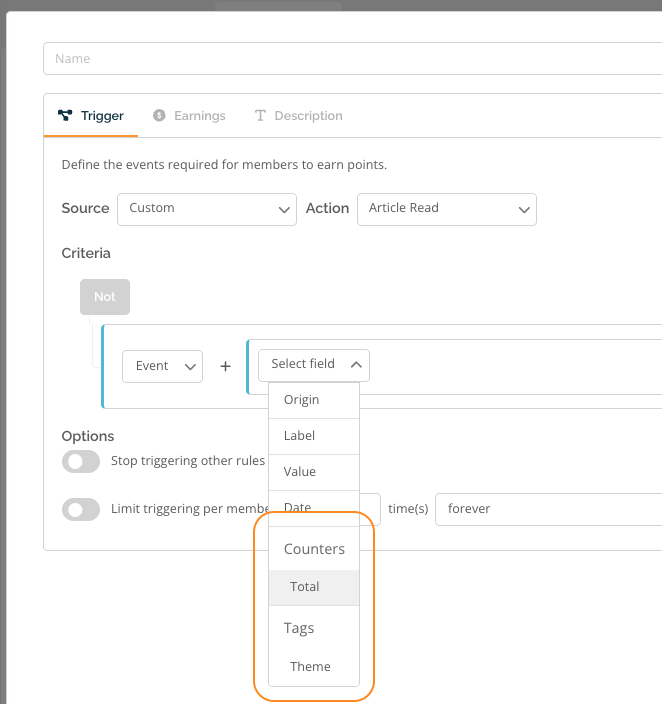This screenshot has height=704, width=662.
Task: Open the Earnings tab
Action: click(x=189, y=116)
